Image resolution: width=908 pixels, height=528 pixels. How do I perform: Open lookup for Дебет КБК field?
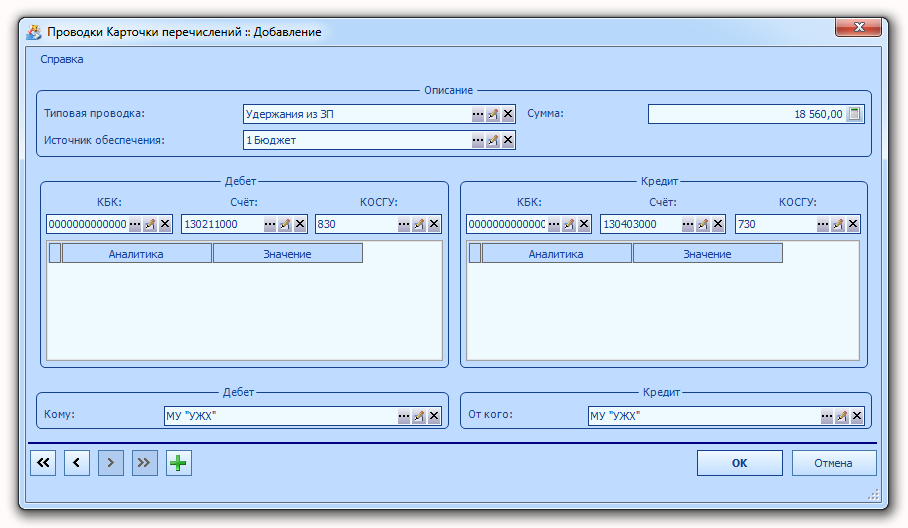pyautogui.click(x=135, y=224)
